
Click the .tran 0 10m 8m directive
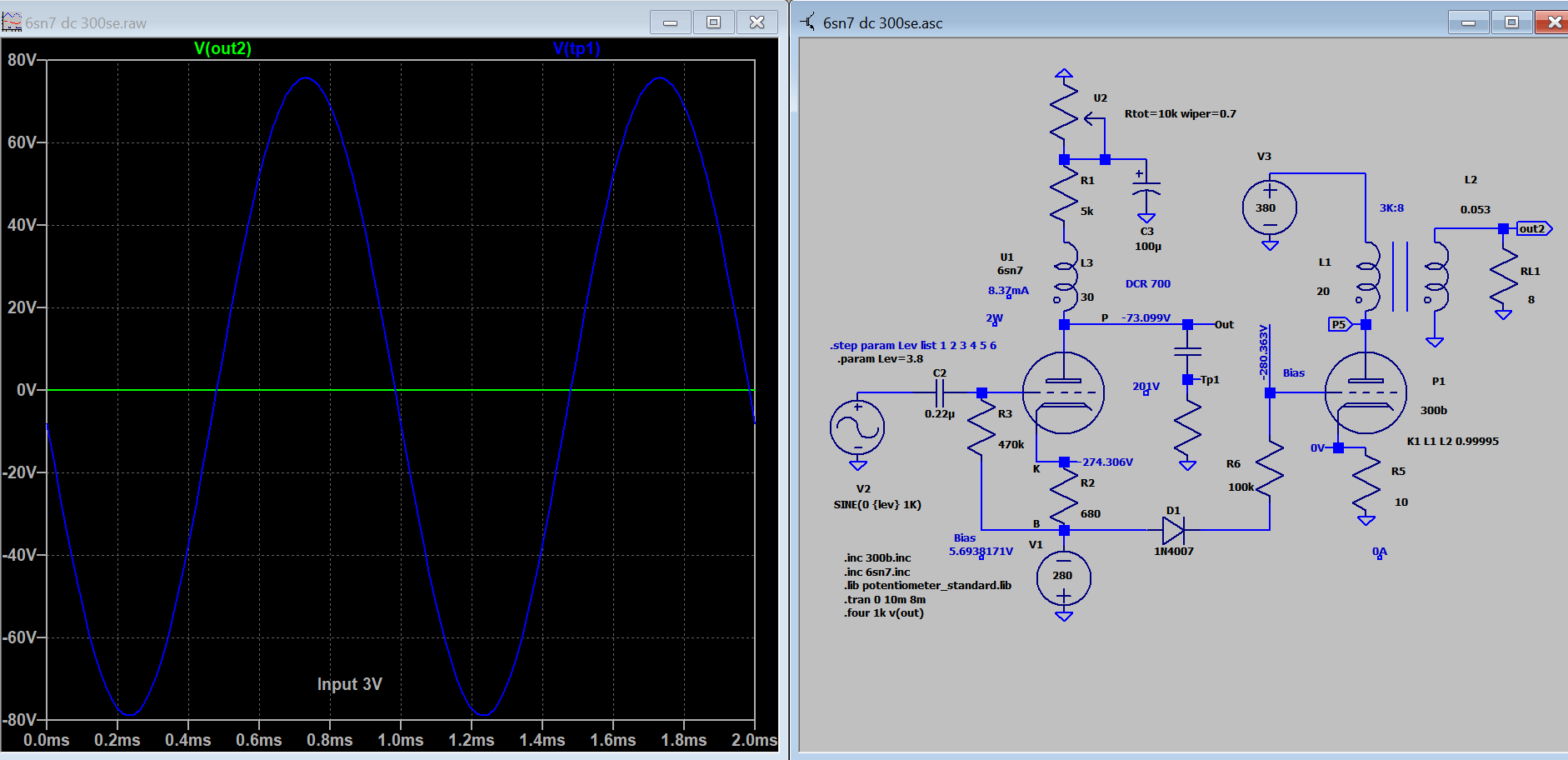885,599
